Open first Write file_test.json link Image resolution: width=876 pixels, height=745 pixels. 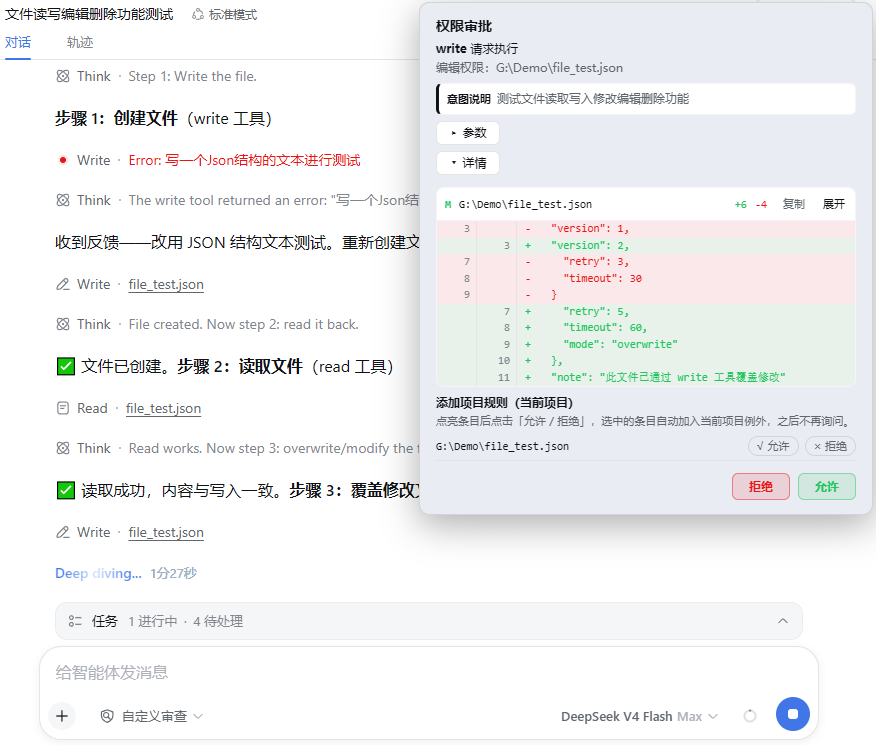coord(166,284)
